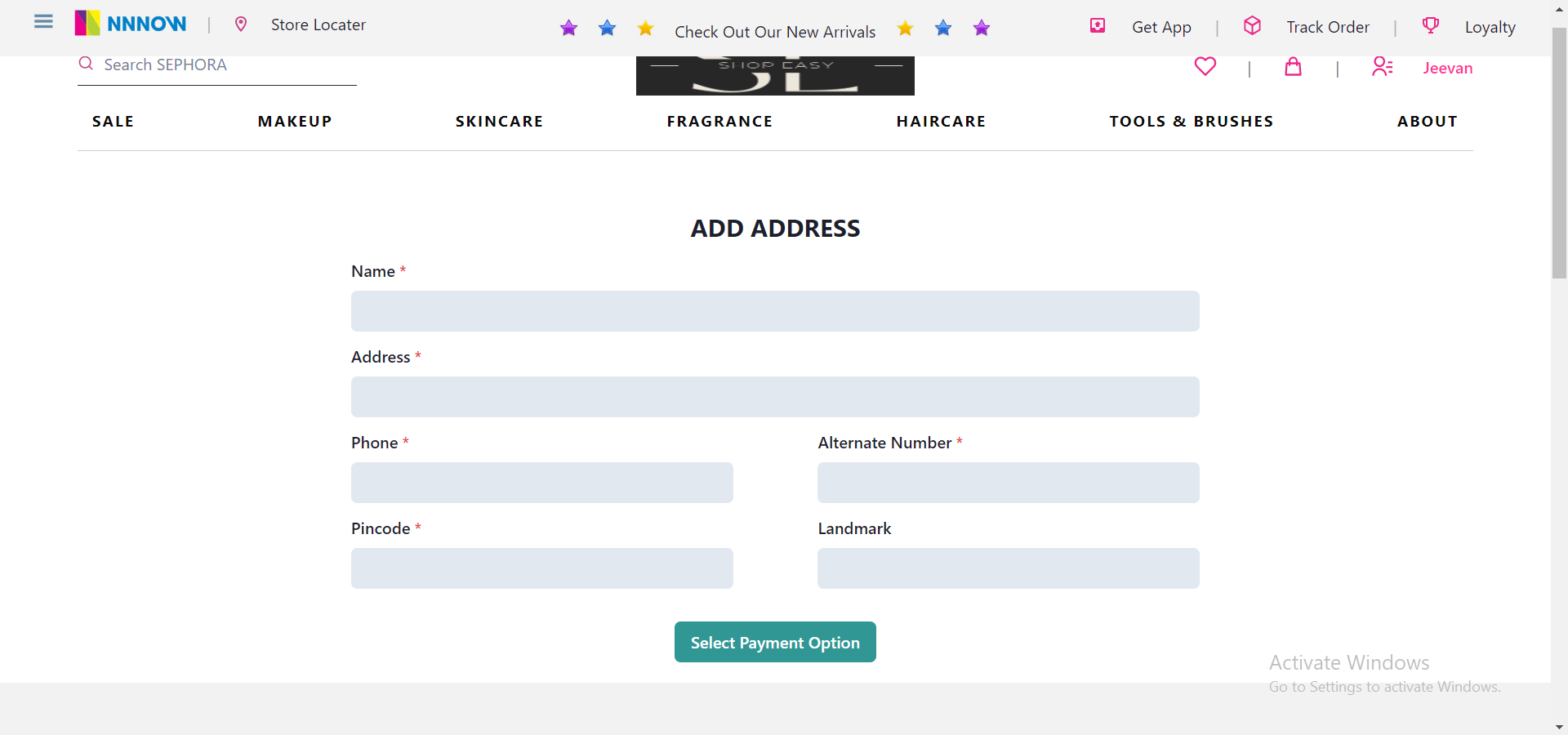The width and height of the screenshot is (1568, 735).
Task: Select the Store Locater pin icon
Action: [241, 24]
